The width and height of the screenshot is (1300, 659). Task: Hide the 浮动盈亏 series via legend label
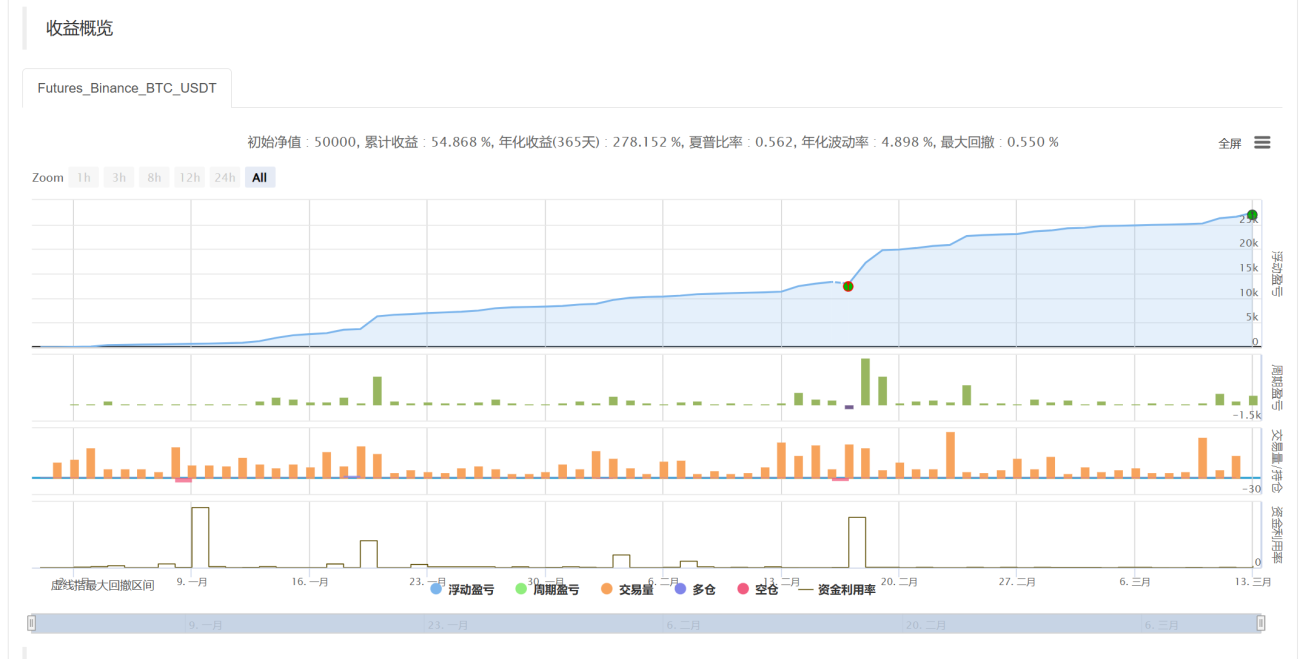point(471,590)
